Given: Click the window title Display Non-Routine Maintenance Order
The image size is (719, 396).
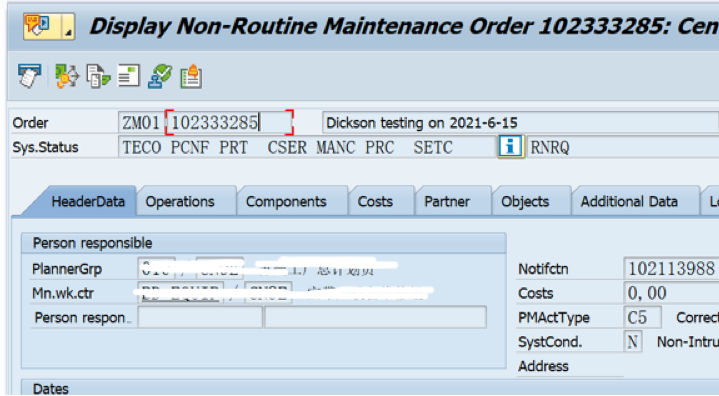Looking at the screenshot, I should tap(404, 26).
